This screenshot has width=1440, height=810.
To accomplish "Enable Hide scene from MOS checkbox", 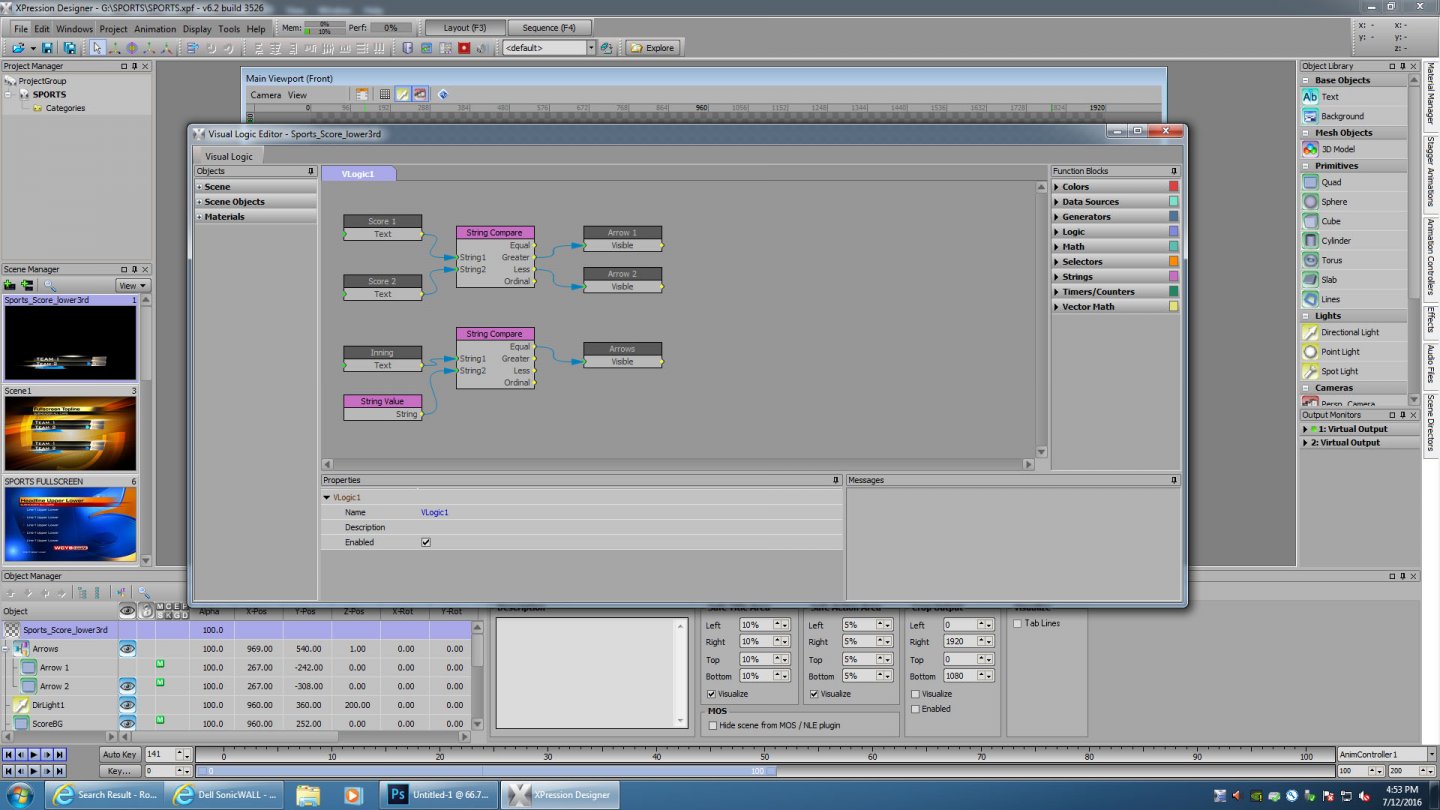I will 712,725.
